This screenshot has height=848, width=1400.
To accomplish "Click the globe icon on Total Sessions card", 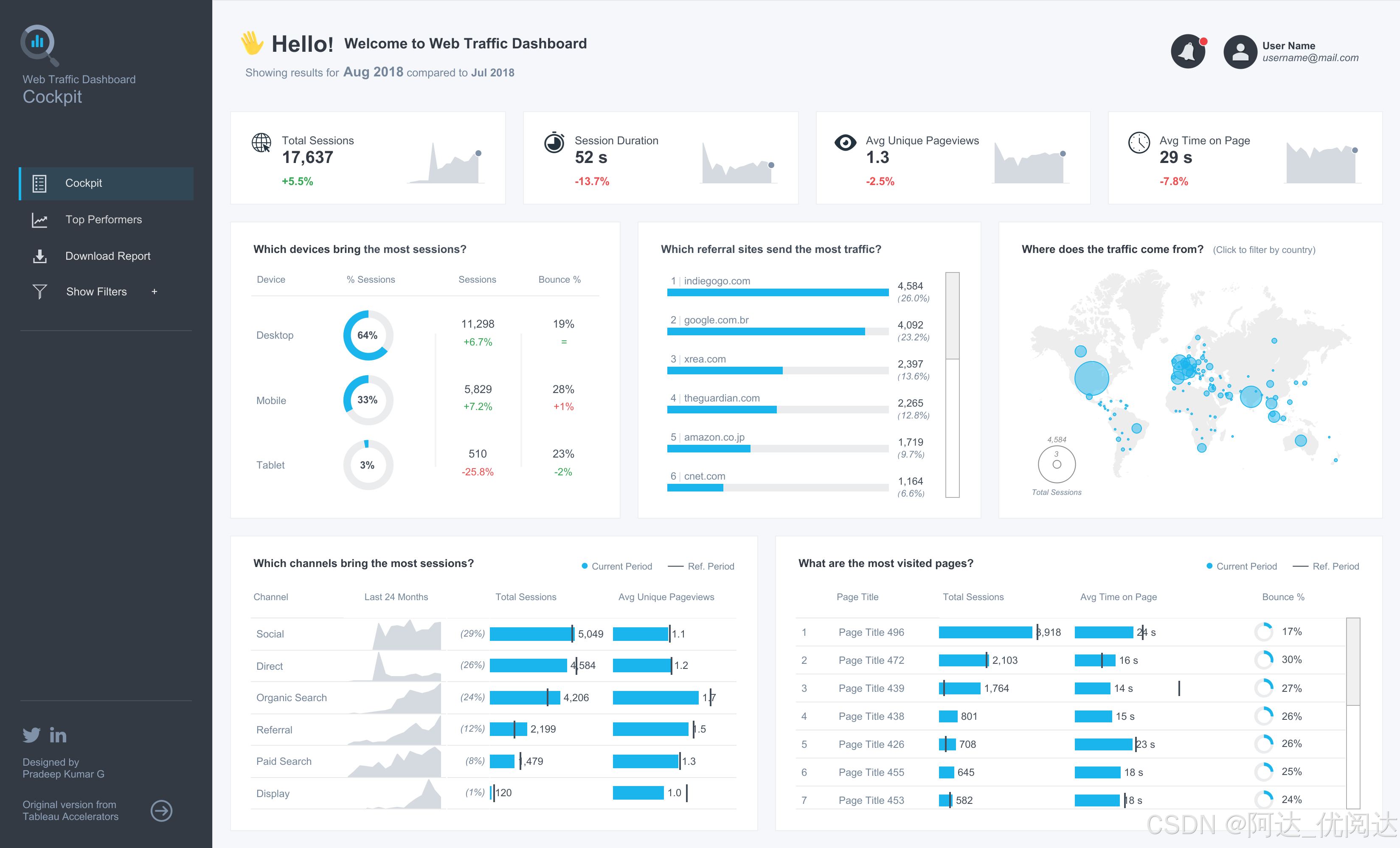I will tap(261, 143).
